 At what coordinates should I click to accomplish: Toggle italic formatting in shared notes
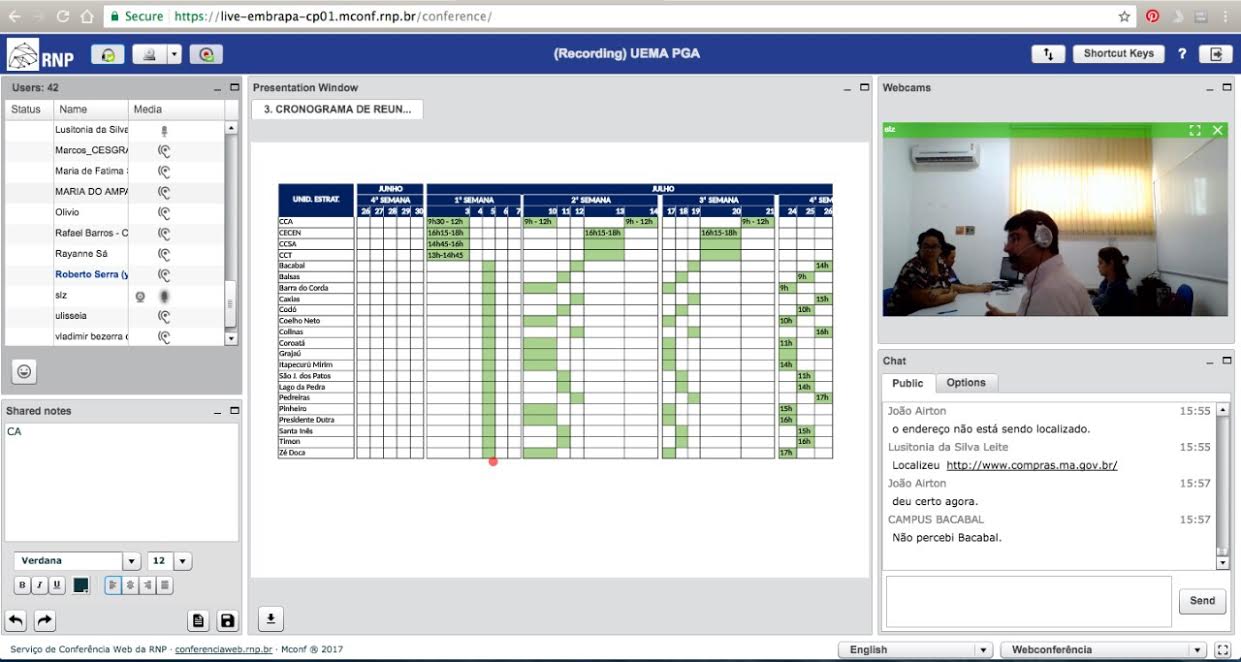point(39,586)
